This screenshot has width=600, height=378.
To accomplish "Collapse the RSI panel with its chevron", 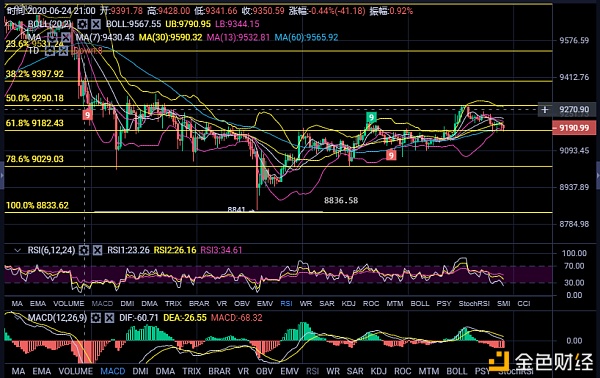I will tap(17, 250).
